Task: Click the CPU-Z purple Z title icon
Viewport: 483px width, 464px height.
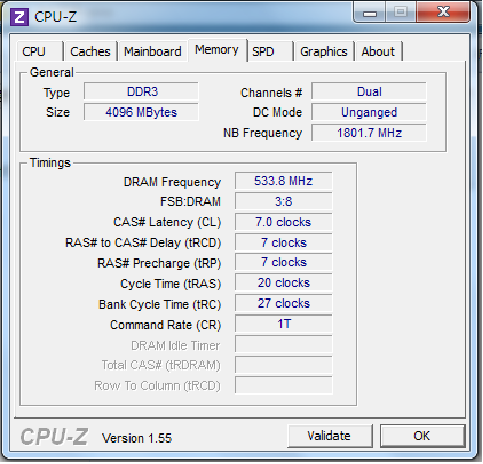Action: tap(19, 17)
